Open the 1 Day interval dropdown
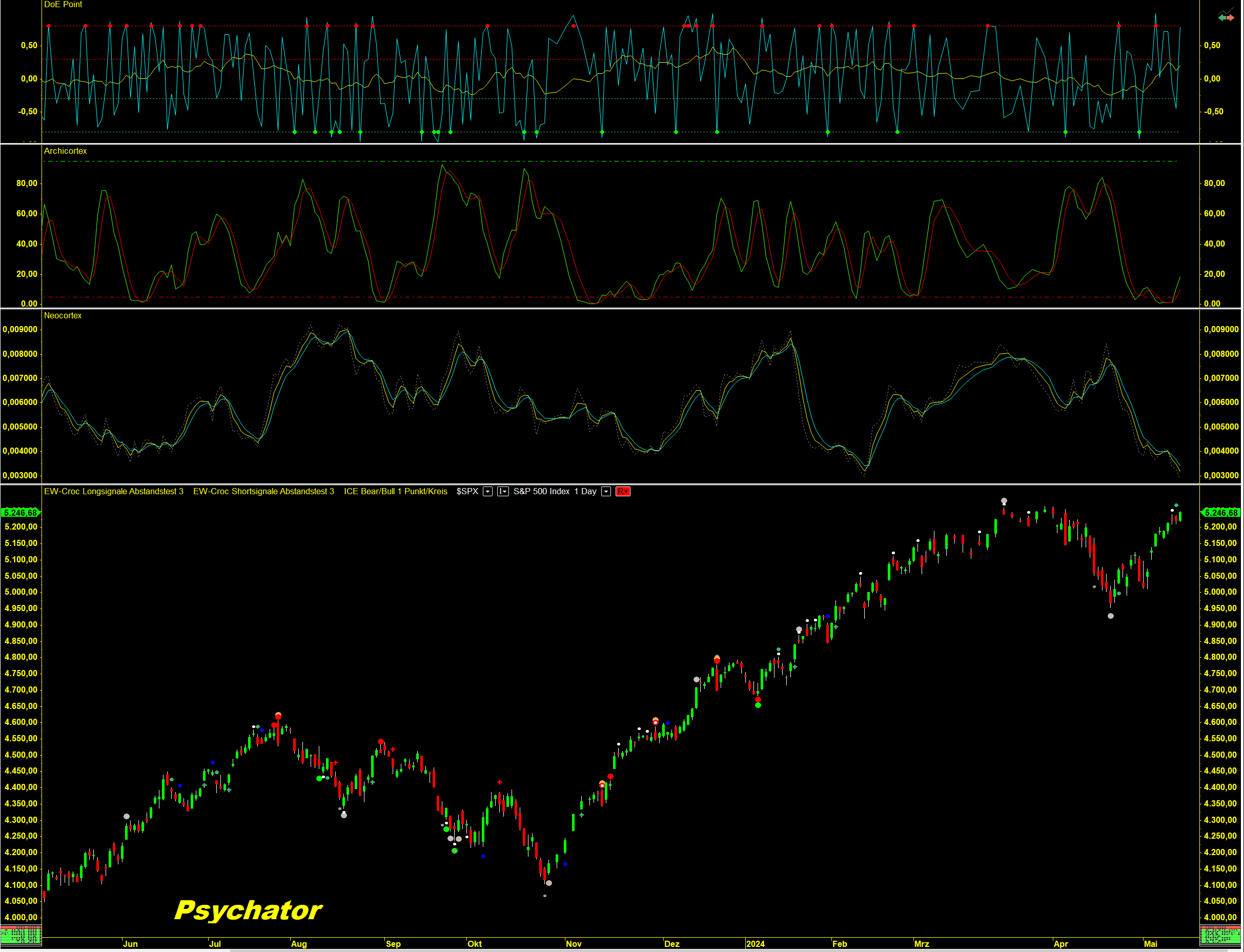1244x952 pixels. pos(605,491)
